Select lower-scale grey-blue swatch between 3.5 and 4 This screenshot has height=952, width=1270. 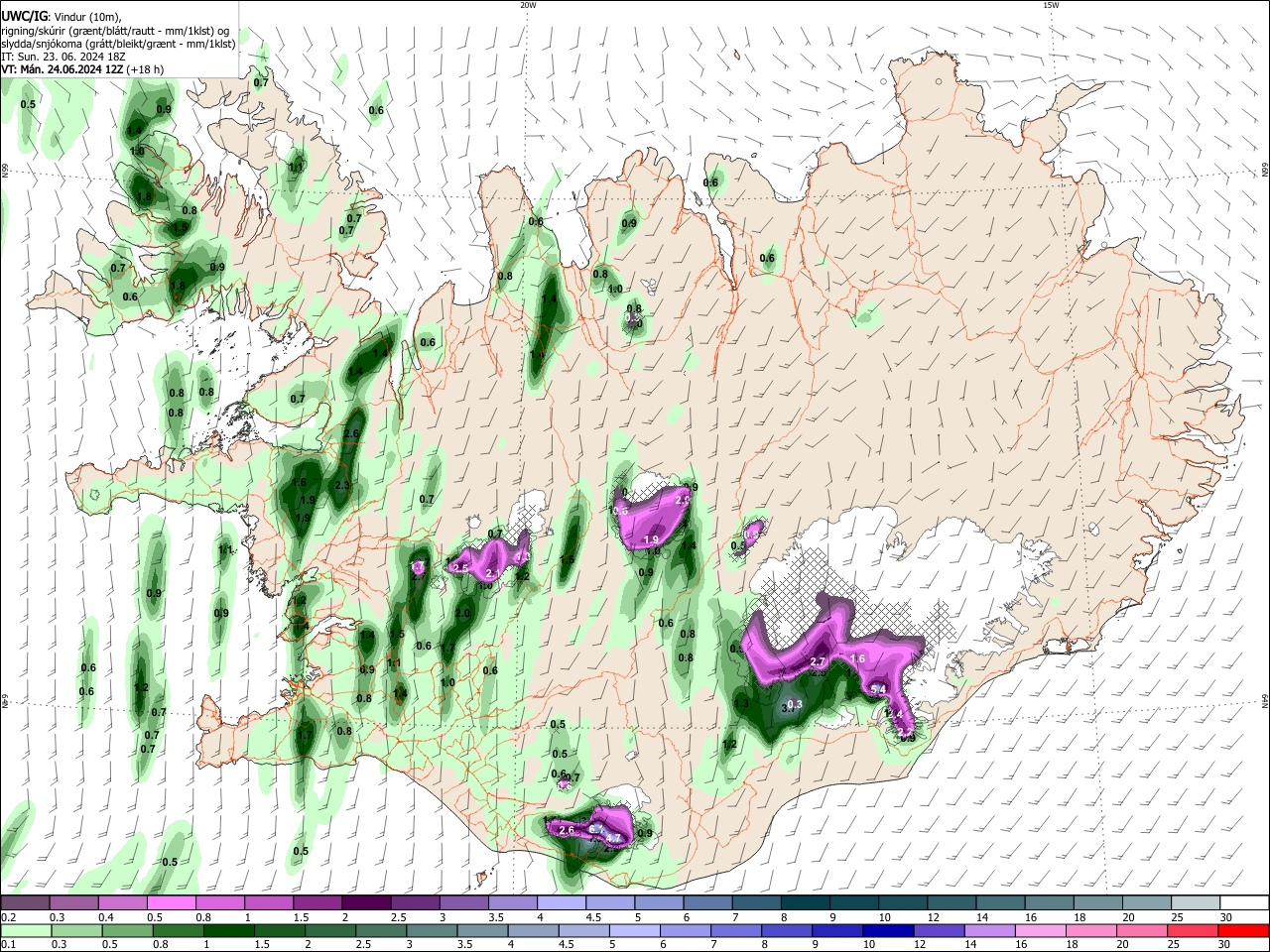[482, 930]
